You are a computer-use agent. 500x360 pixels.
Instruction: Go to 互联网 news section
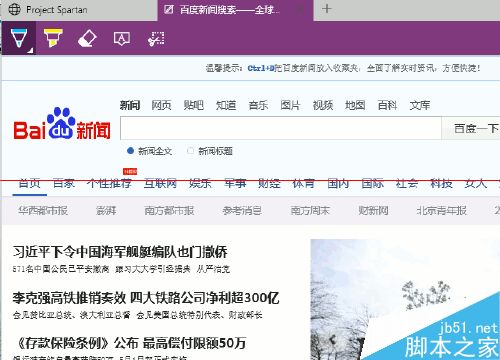pos(160,183)
